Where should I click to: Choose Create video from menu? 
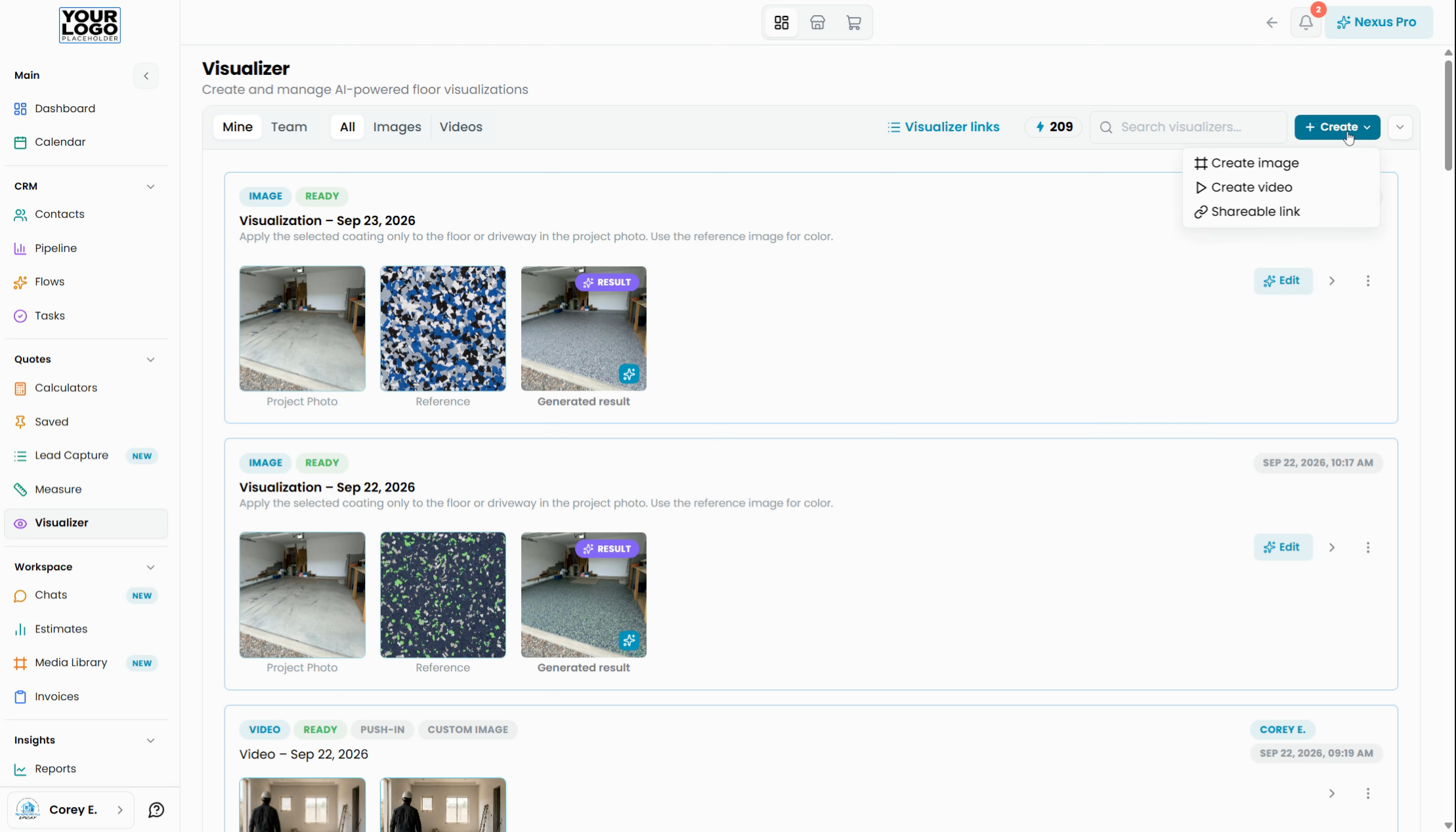pos(1281,187)
